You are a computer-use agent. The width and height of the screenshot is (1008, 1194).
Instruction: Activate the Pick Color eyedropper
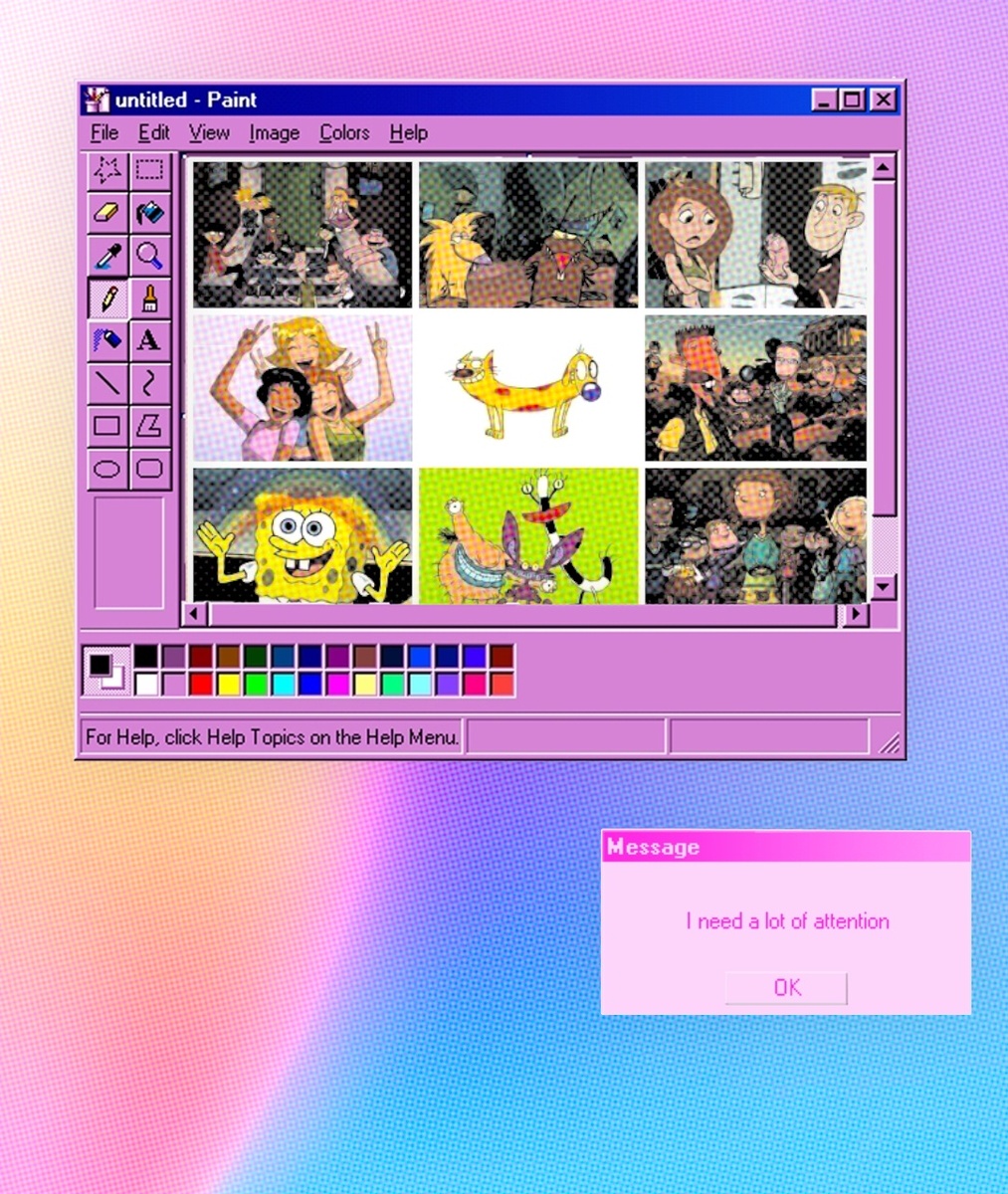[107, 256]
